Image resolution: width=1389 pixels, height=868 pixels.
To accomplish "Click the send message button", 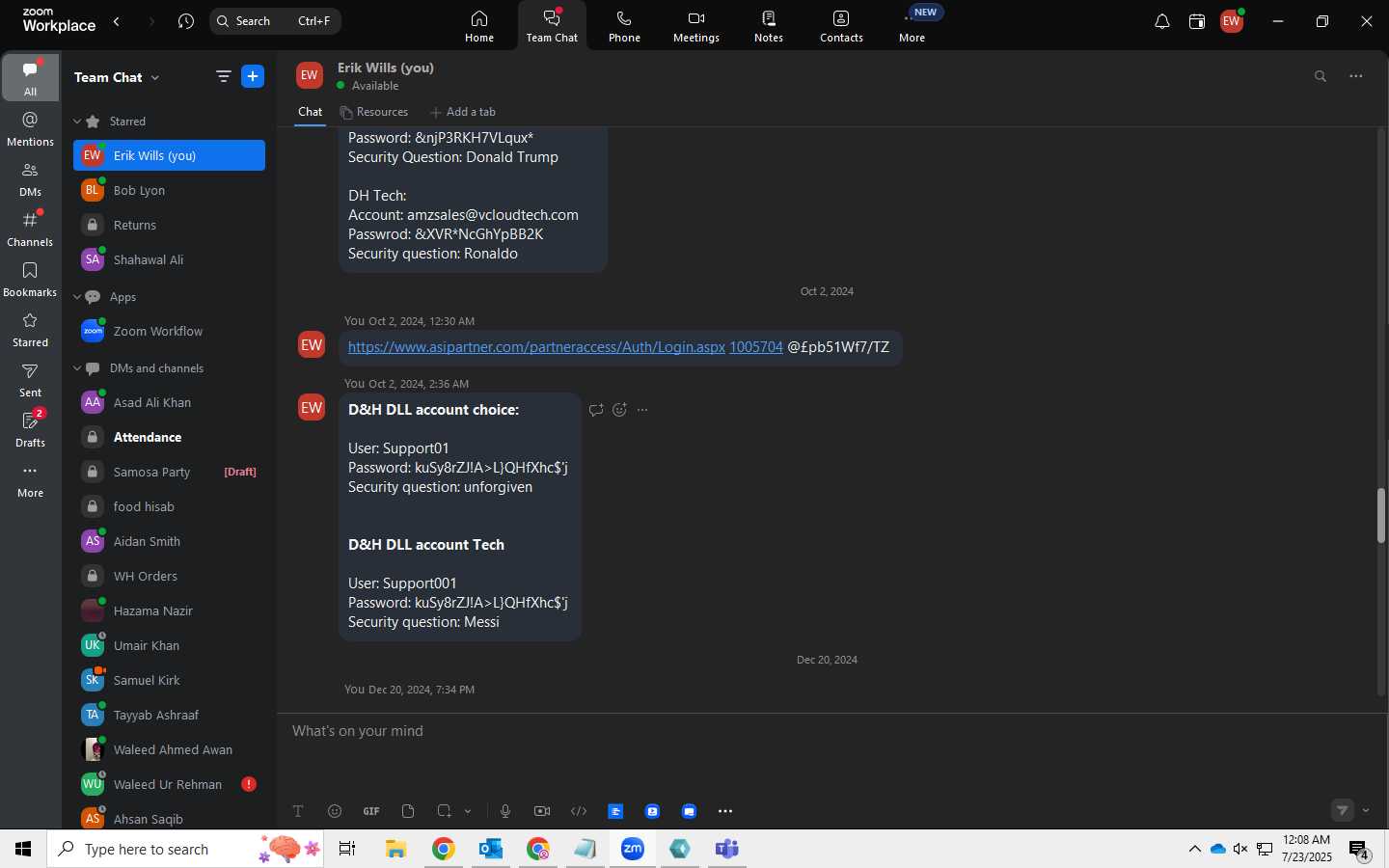I will [1343, 810].
